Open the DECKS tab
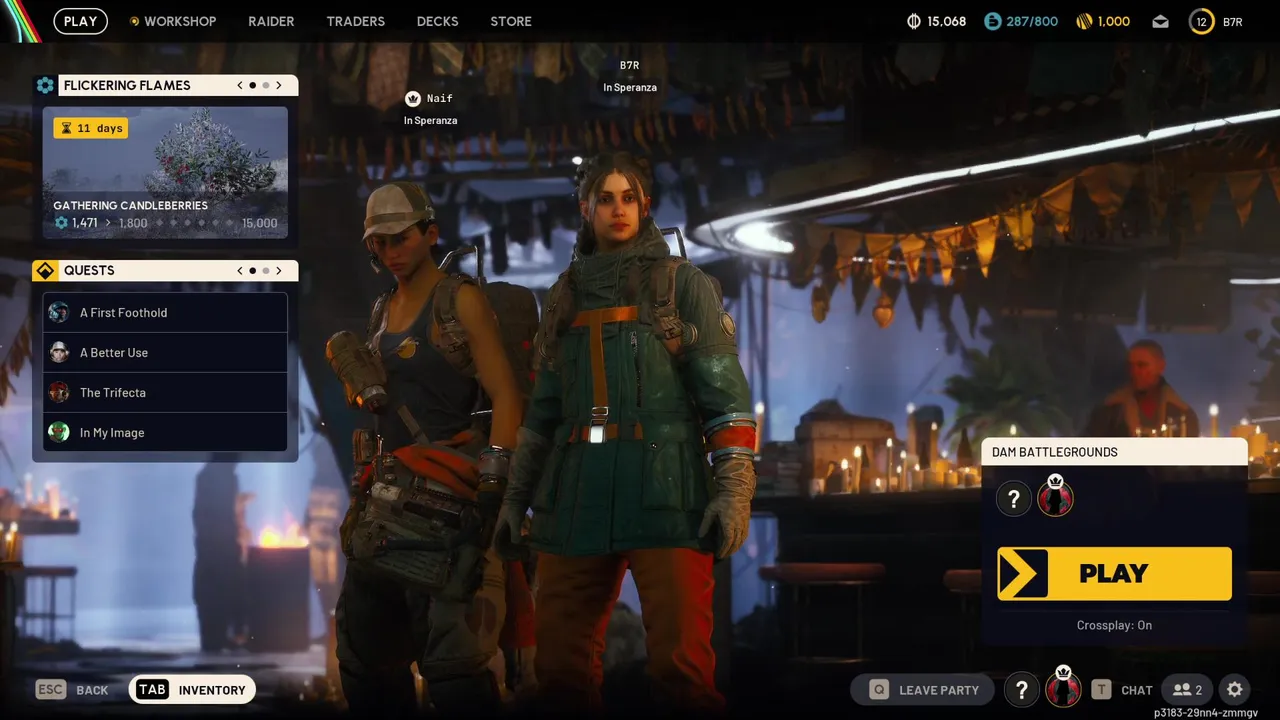Screen dimensions: 1280x720 pos(437,21)
